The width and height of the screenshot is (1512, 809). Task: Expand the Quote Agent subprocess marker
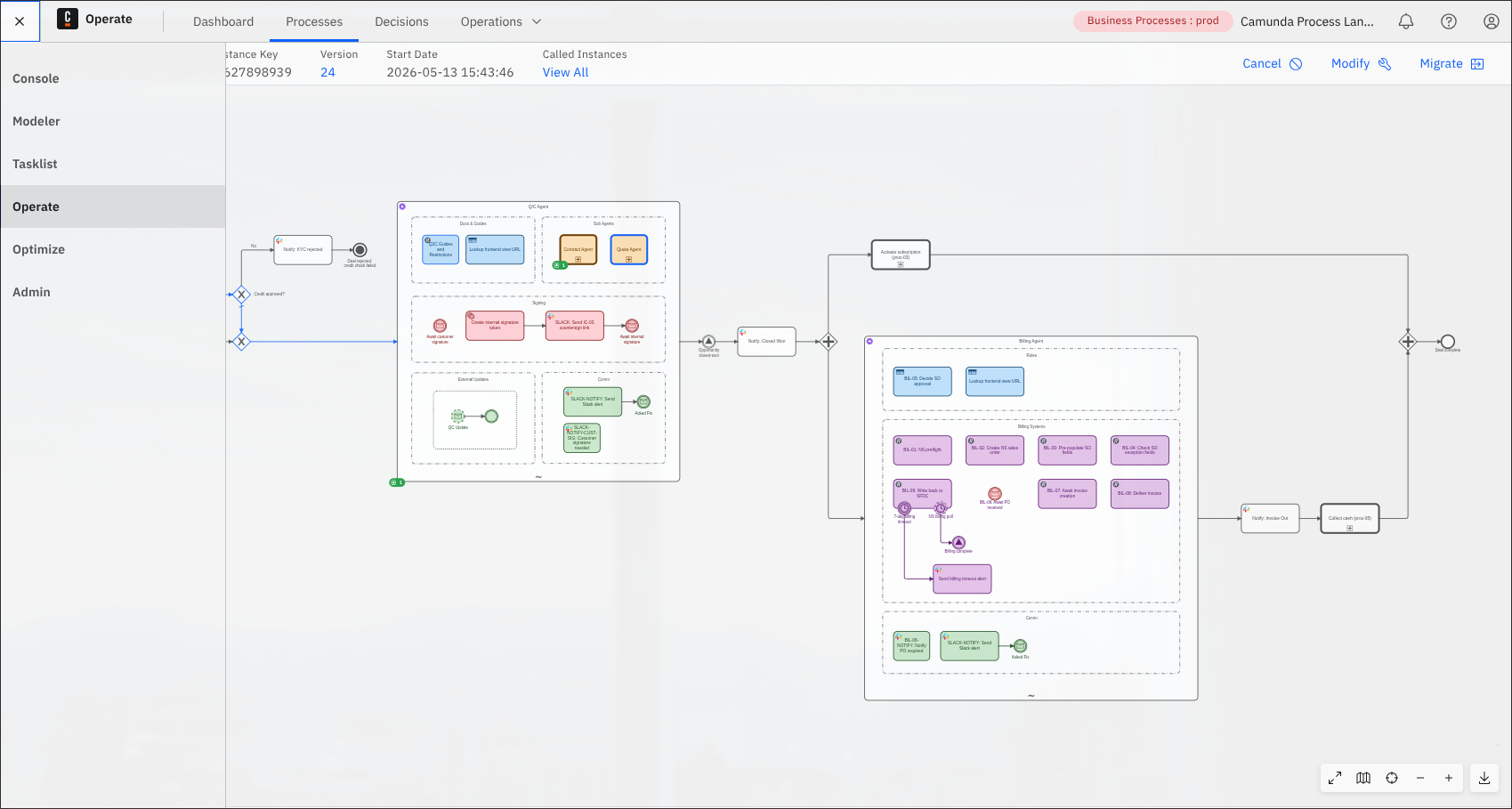pyautogui.click(x=629, y=260)
